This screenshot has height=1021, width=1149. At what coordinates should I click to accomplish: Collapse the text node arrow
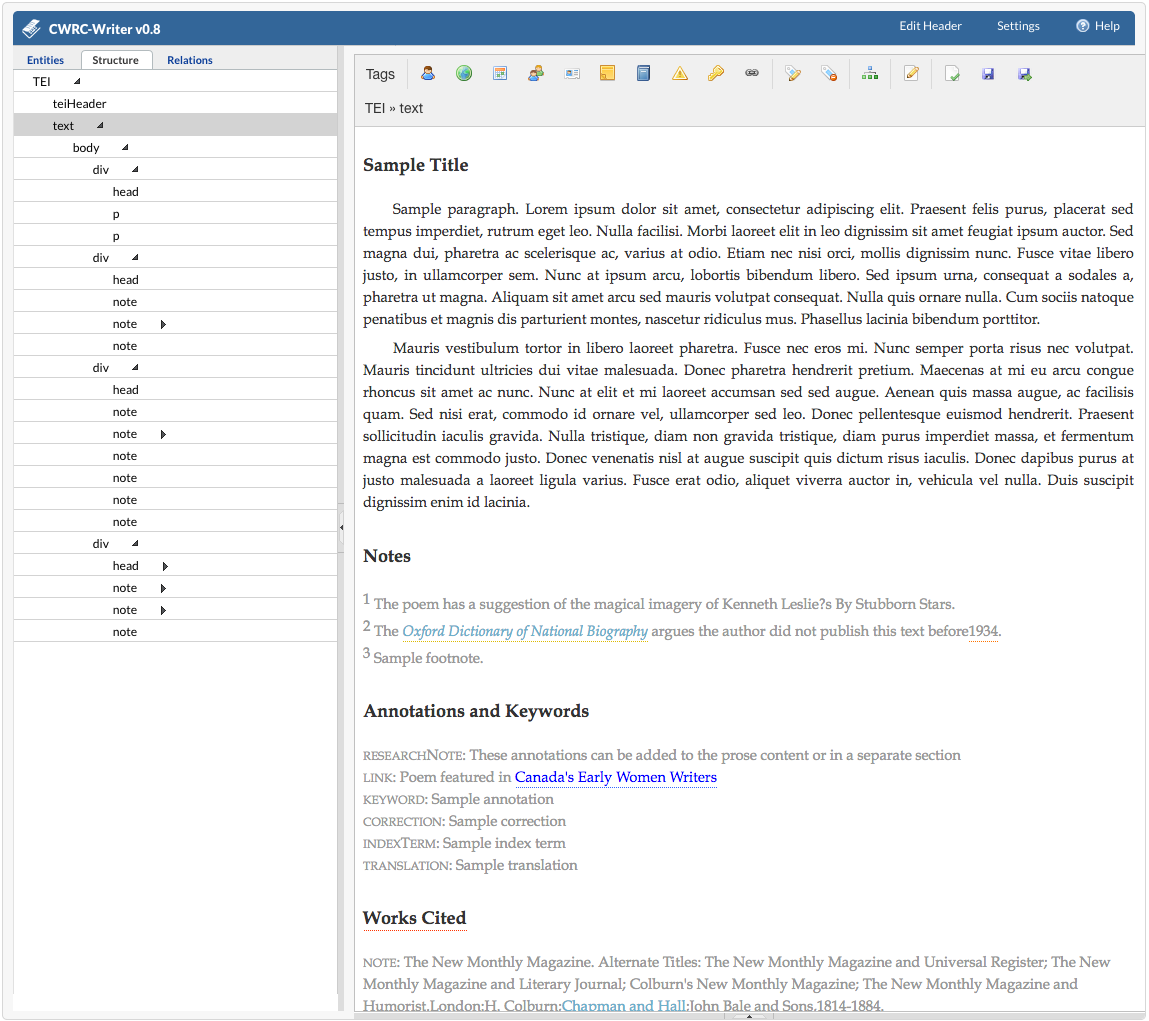pos(100,125)
